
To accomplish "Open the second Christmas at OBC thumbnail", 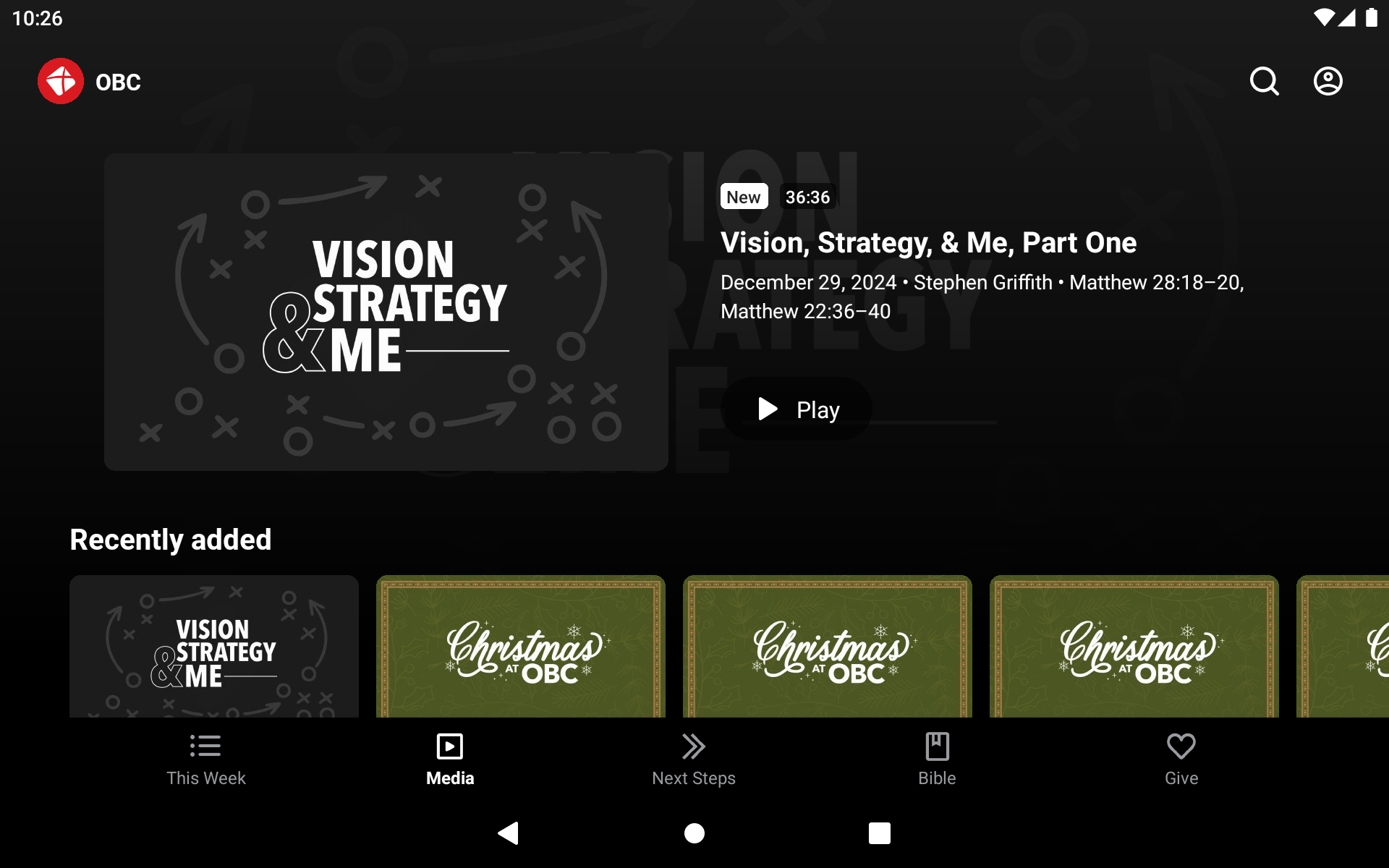I will 828,646.
